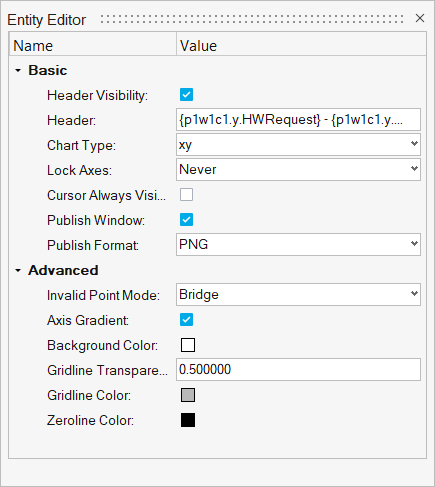Screen dimensions: 435x487
Task: Click the Name column header
Action: [x=93, y=46]
